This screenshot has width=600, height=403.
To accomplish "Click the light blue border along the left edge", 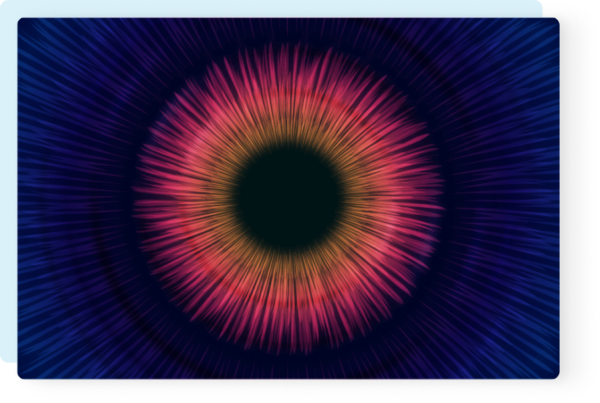I will pos(8,200).
